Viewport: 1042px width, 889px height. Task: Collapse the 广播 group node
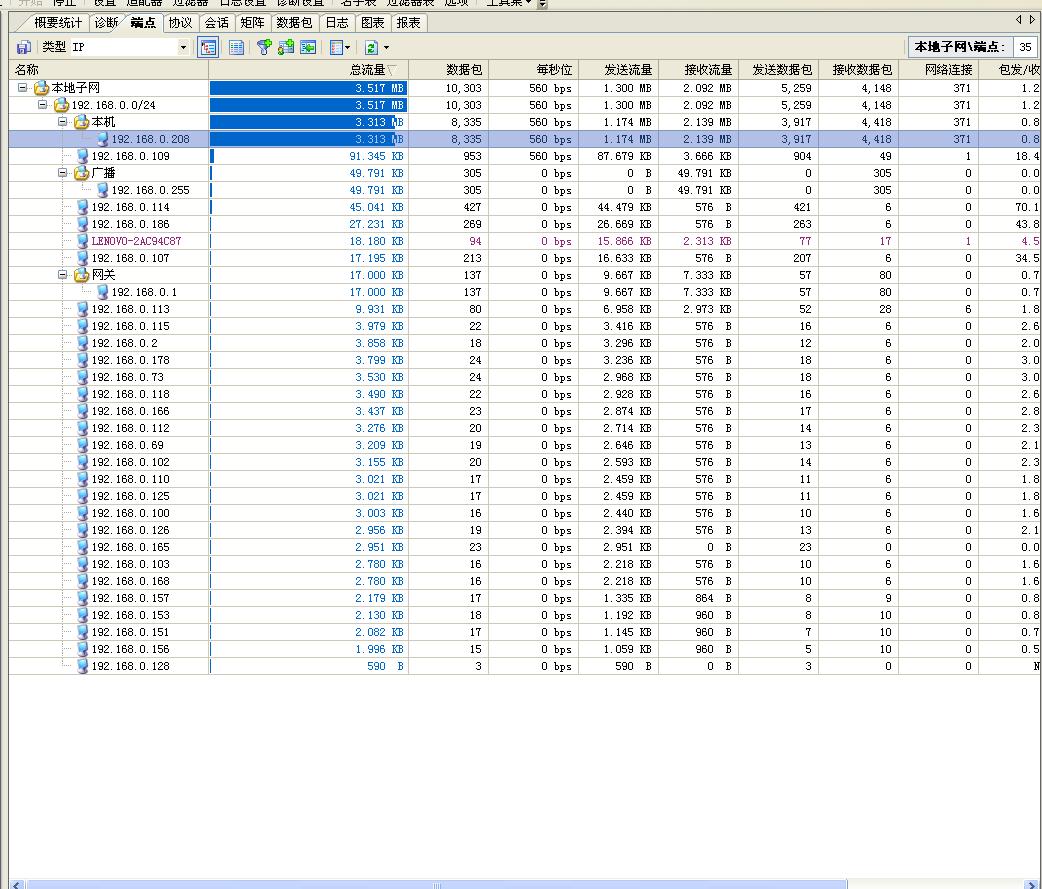click(x=63, y=173)
